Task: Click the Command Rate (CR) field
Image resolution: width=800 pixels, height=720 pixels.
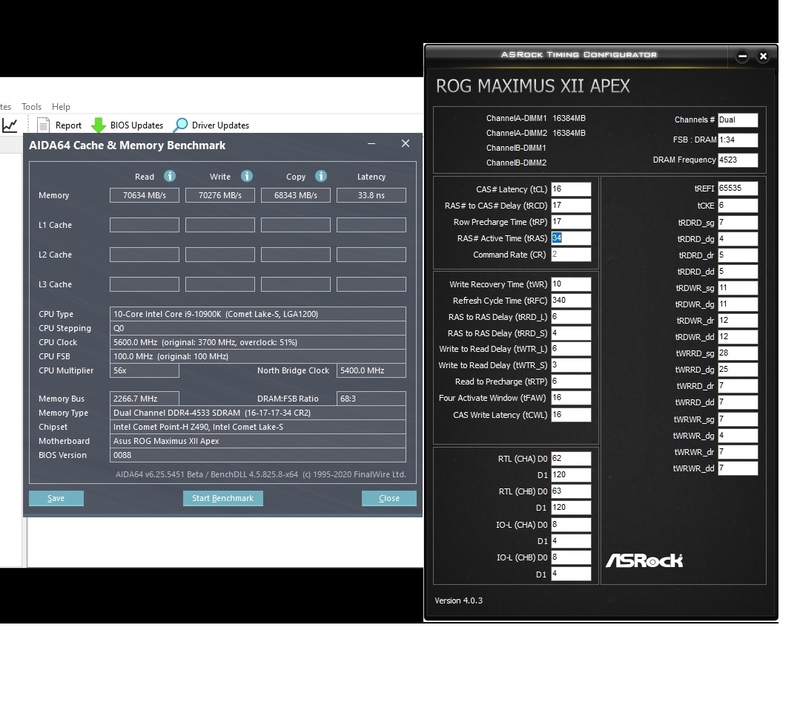Action: [x=571, y=255]
